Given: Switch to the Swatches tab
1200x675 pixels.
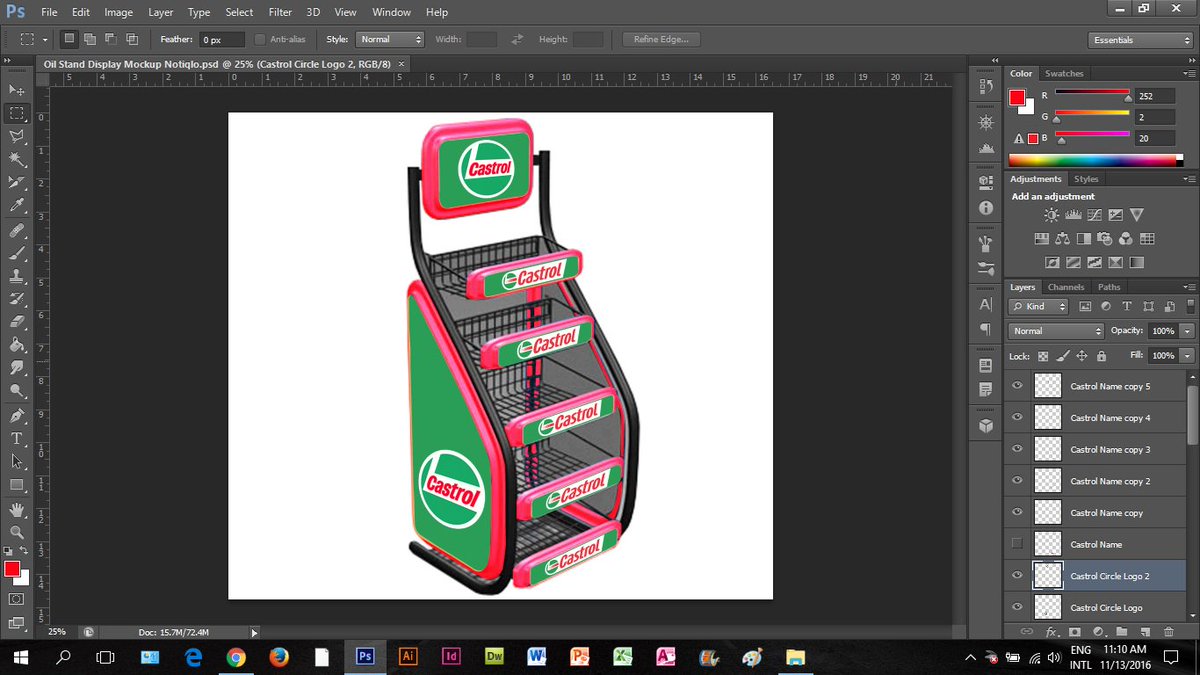Looking at the screenshot, I should click(x=1064, y=74).
